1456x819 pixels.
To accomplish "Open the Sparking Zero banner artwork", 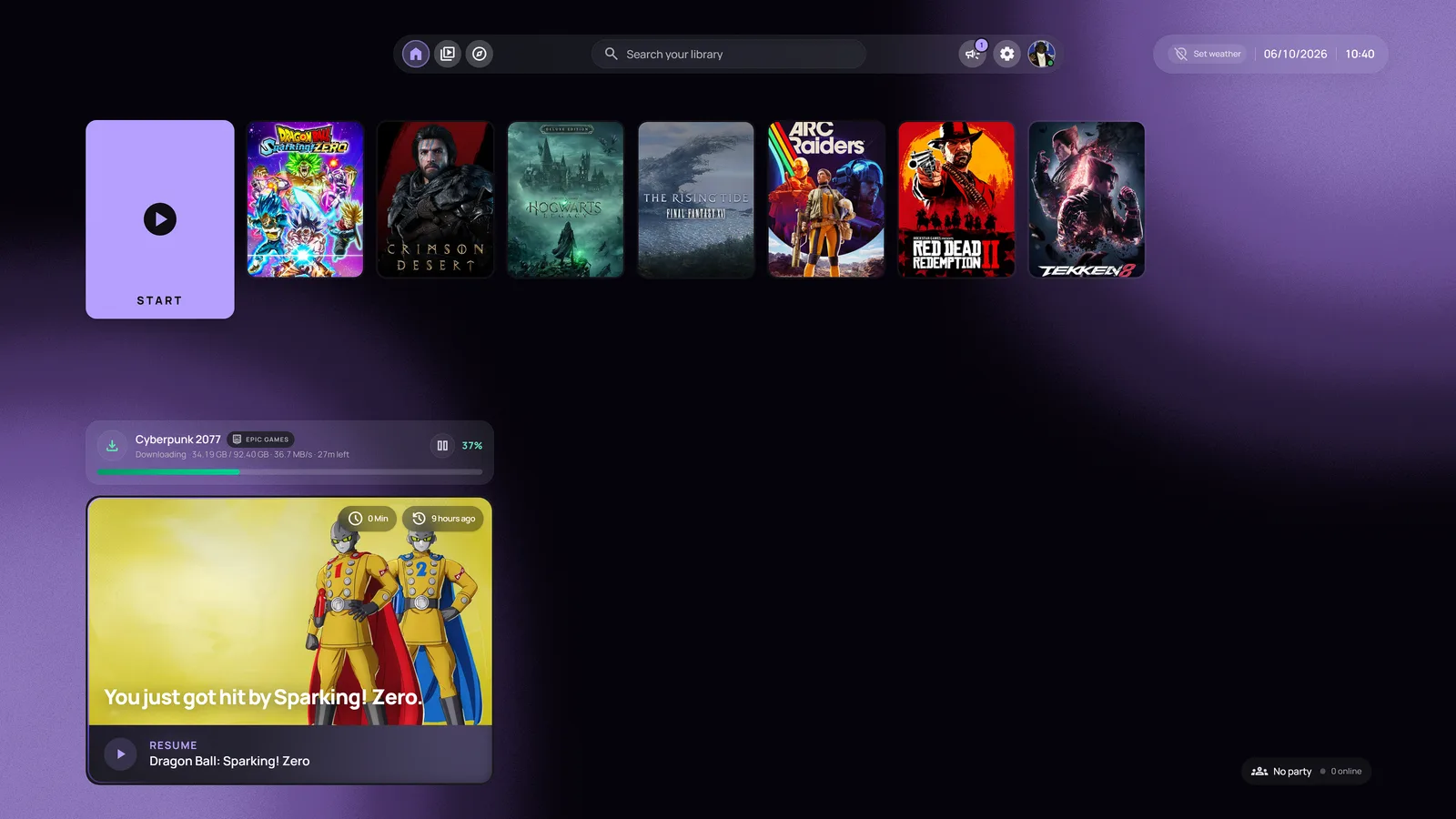I will coord(289,612).
